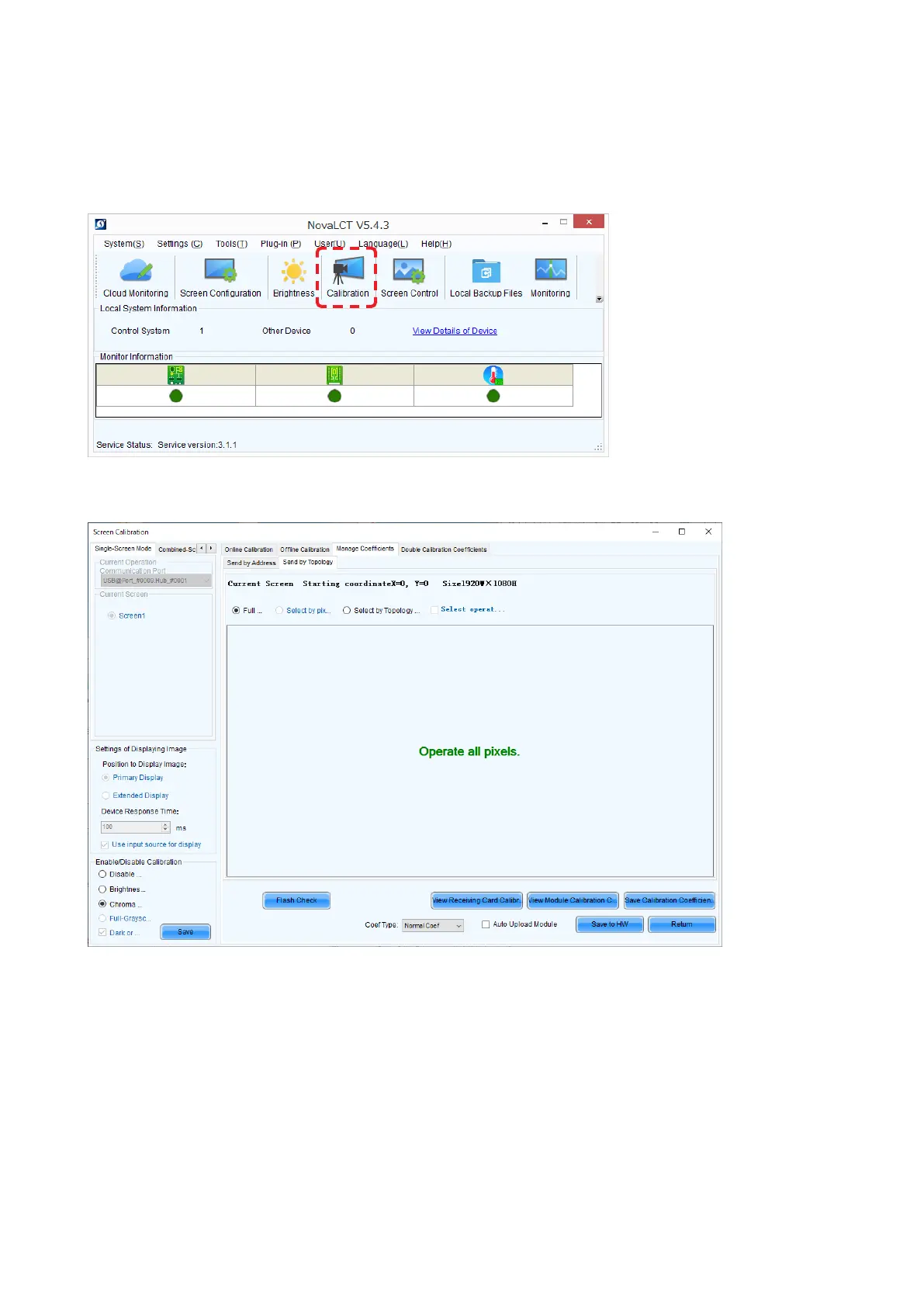
Task: Expand the Coef Type dropdown
Action: (x=459, y=926)
